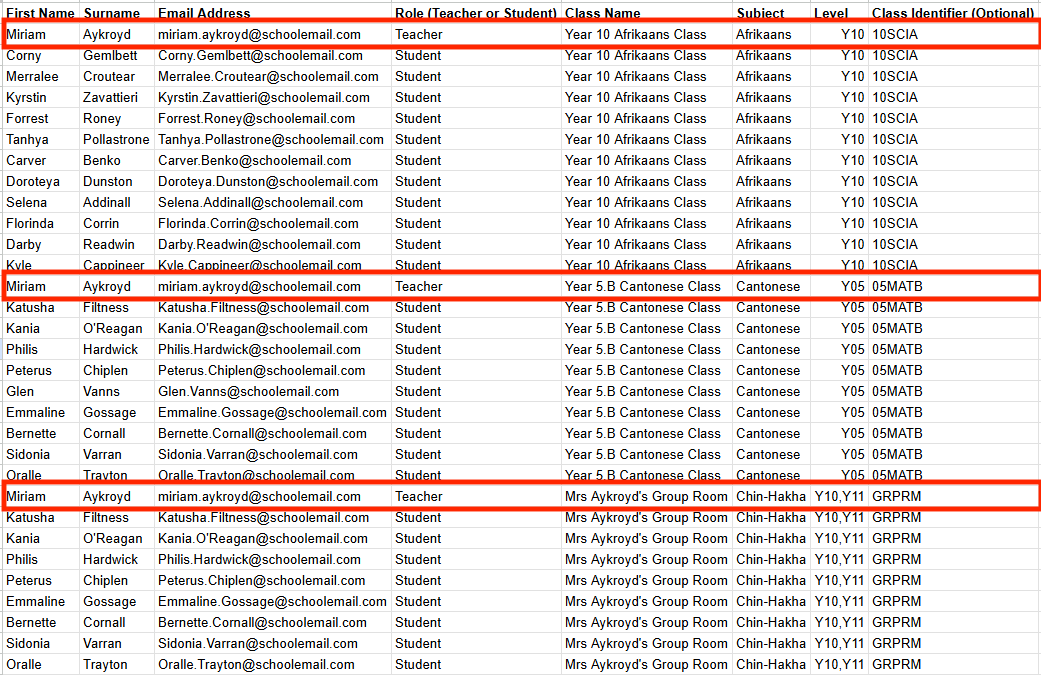This screenshot has width=1041, height=675.
Task: Click Tanhya.Pollastrone@schoolemail.com cell
Action: 272,140
